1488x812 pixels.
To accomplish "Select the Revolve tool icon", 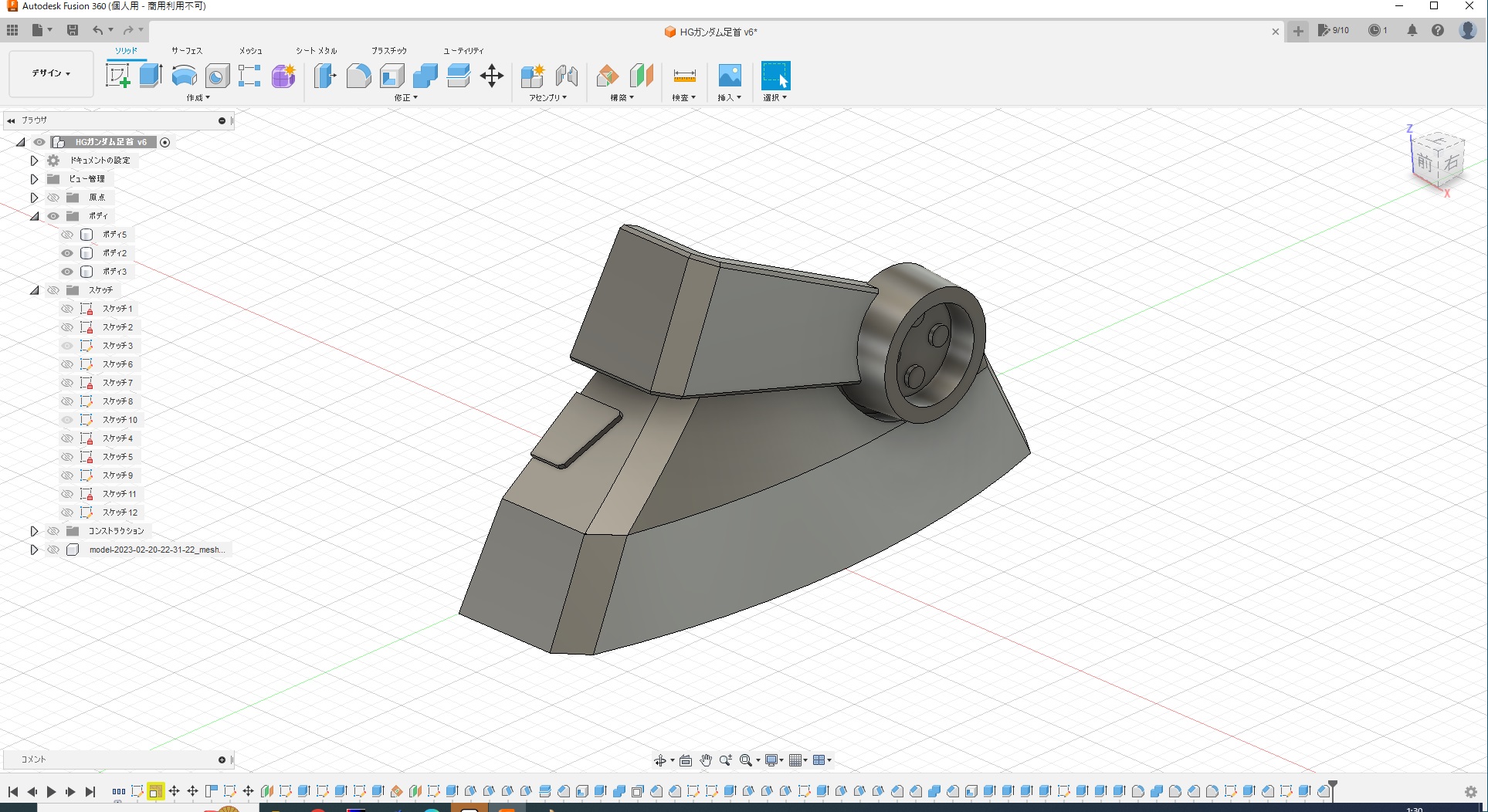I will pos(184,76).
